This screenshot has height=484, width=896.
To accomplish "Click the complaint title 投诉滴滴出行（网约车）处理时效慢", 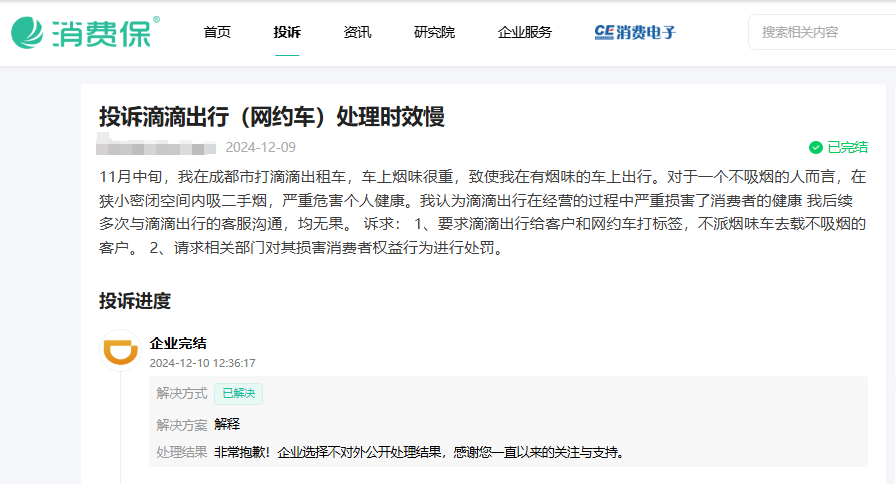I will click(272, 117).
